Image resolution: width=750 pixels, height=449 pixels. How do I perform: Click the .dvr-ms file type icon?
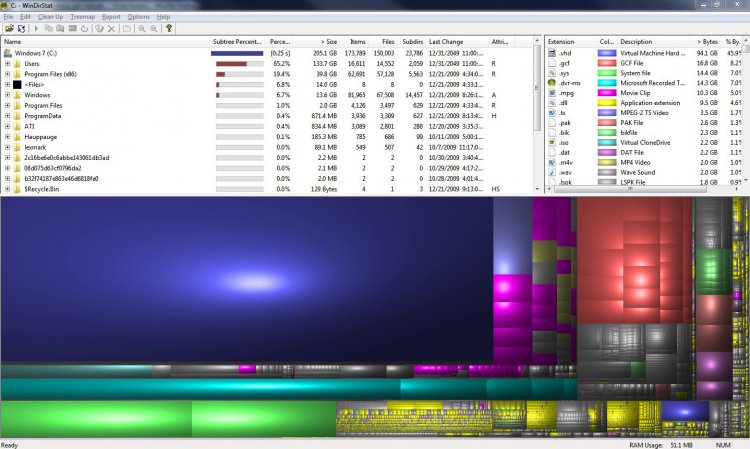(x=552, y=83)
